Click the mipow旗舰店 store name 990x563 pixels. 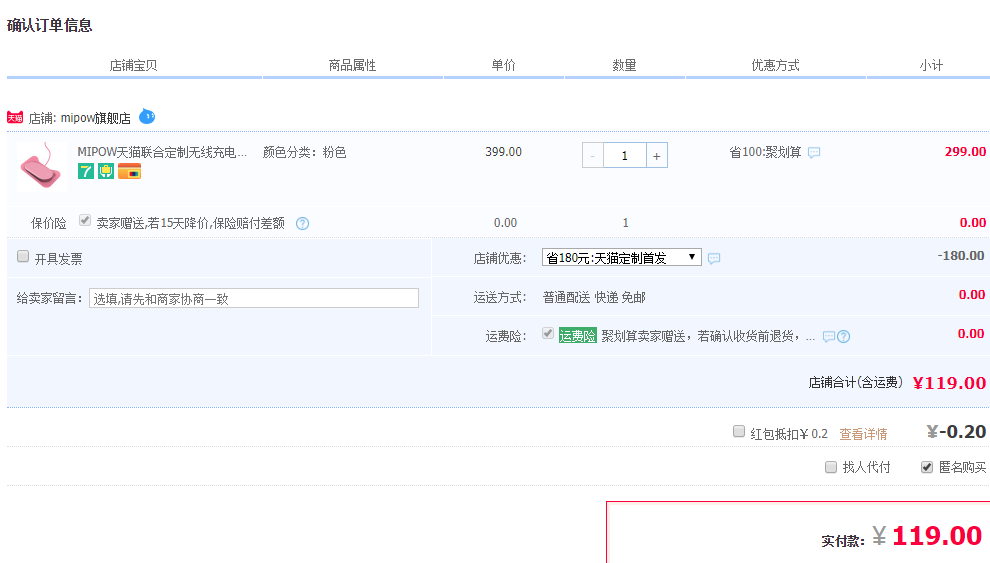tap(95, 118)
